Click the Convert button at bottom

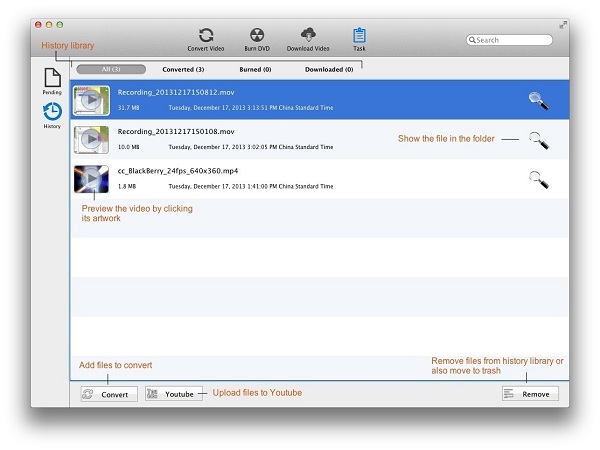[x=109, y=394]
